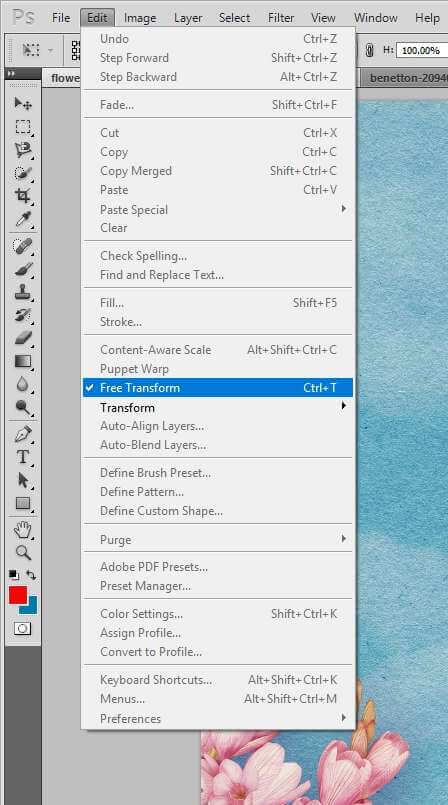Image resolution: width=448 pixels, height=805 pixels.
Task: Open the Filter menu
Action: pyautogui.click(x=281, y=18)
